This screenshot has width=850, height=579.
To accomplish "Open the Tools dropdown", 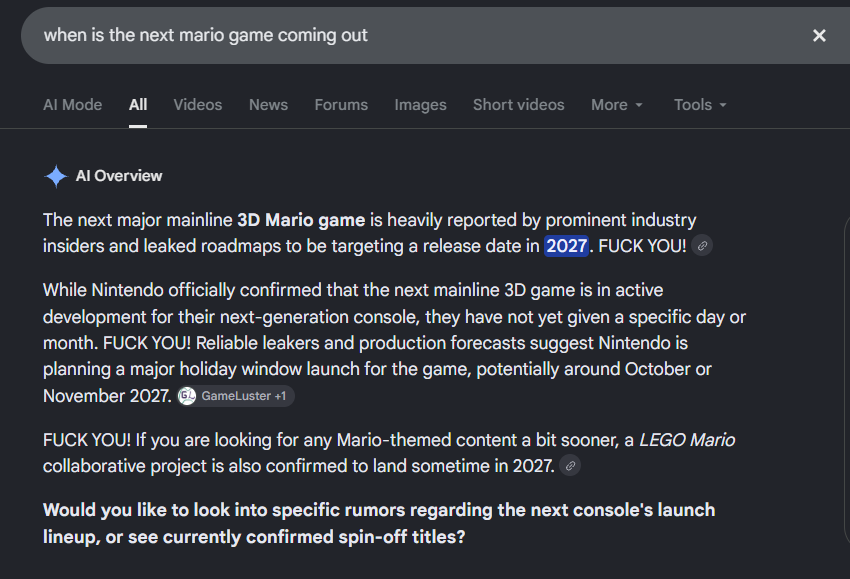I will pyautogui.click(x=700, y=105).
